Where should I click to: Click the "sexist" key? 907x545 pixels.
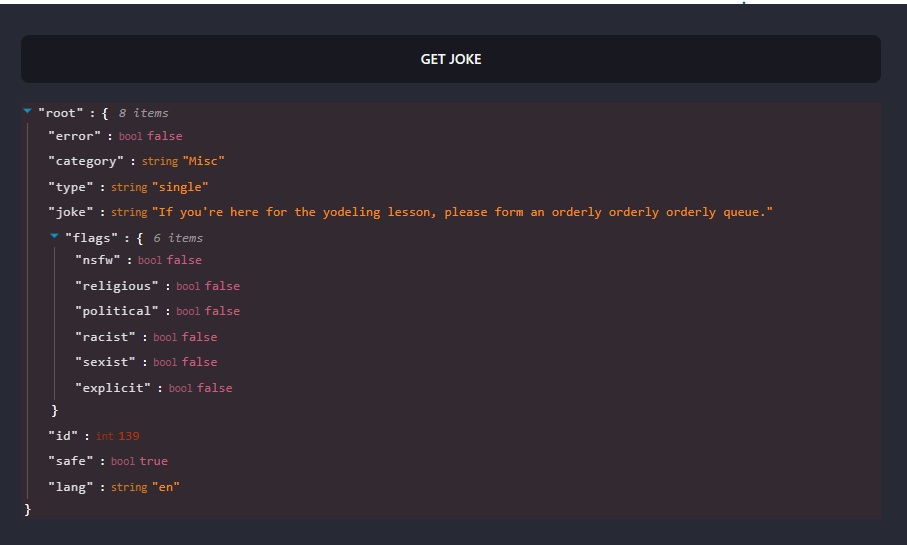click(105, 362)
